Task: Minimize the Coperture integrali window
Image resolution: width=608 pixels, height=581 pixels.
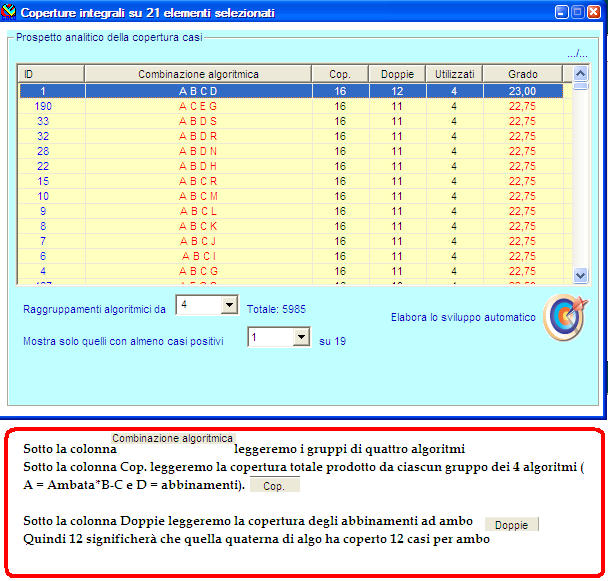Action: [x=561, y=12]
